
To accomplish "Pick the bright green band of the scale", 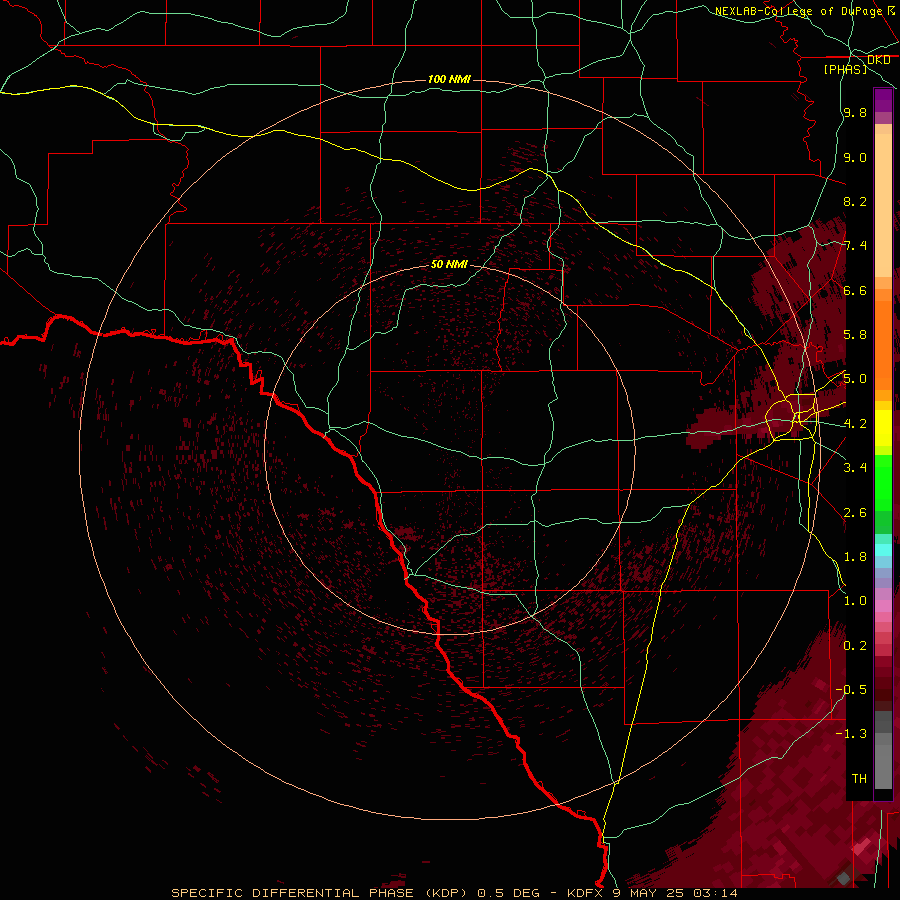I will click(883, 482).
